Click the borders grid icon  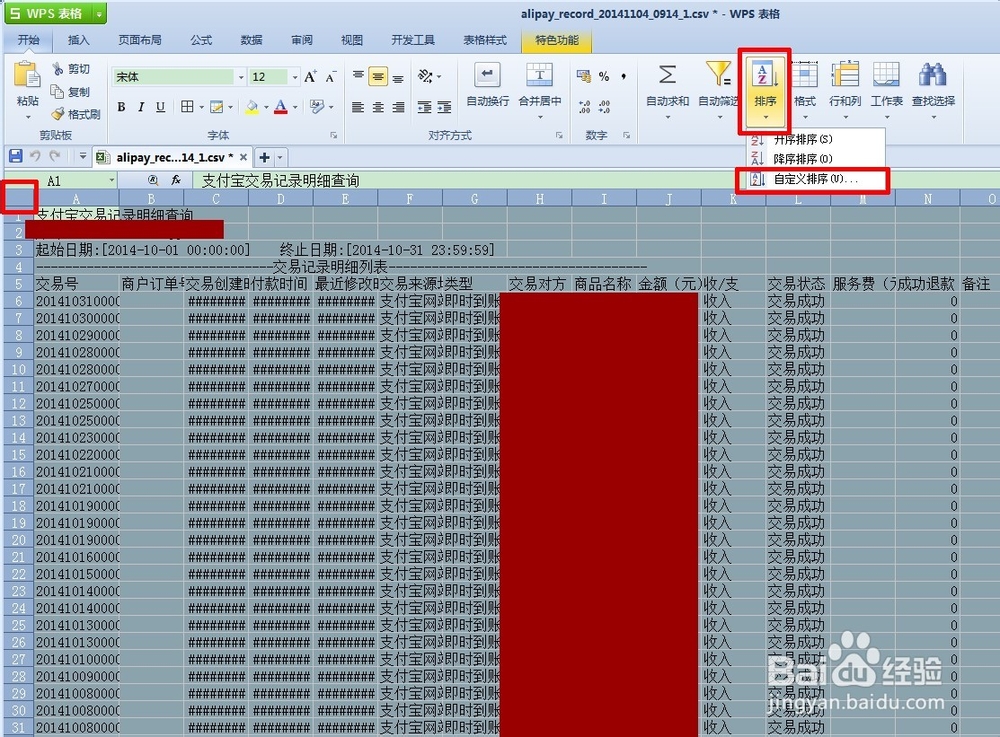[x=187, y=106]
